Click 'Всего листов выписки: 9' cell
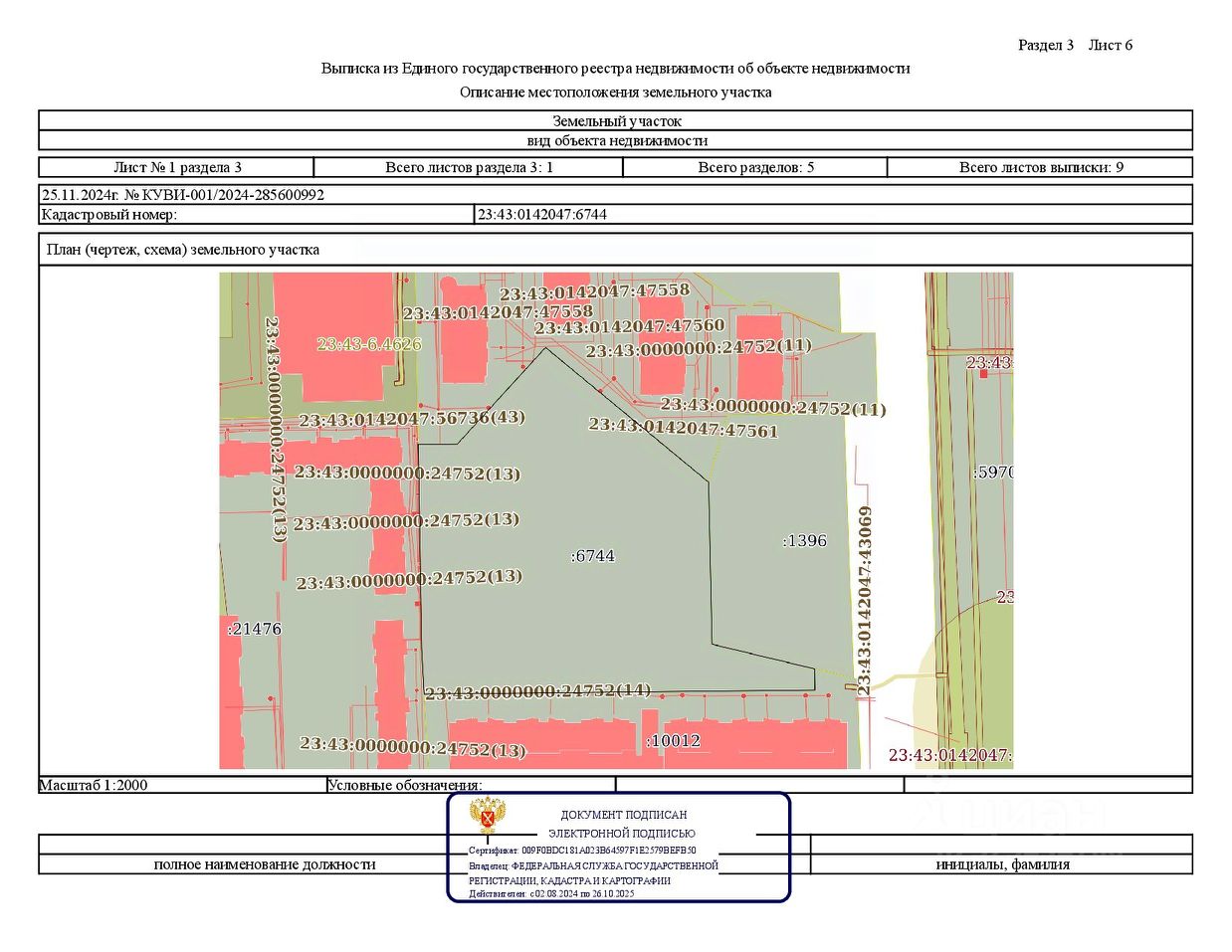 (1040, 167)
